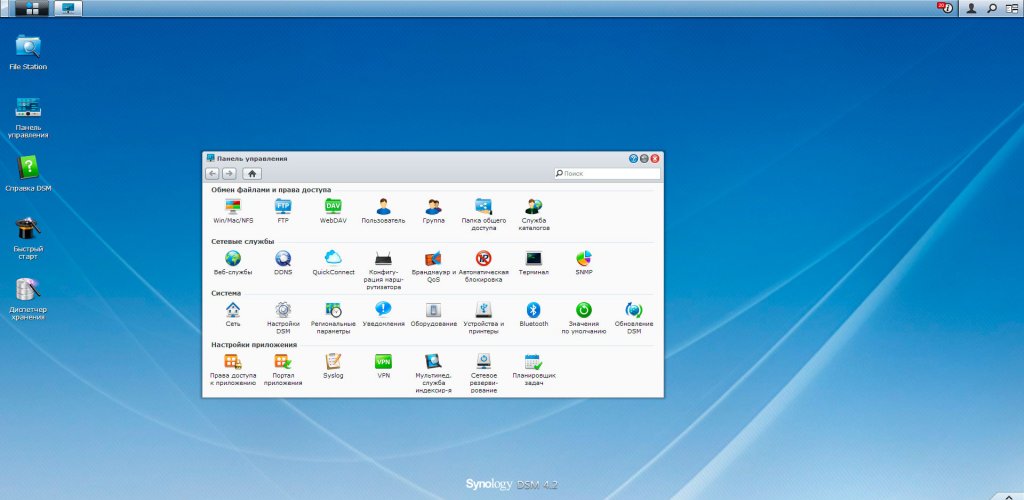Click the Home button in Control Panel
Image resolution: width=1024 pixels, height=500 pixels.
(252, 173)
